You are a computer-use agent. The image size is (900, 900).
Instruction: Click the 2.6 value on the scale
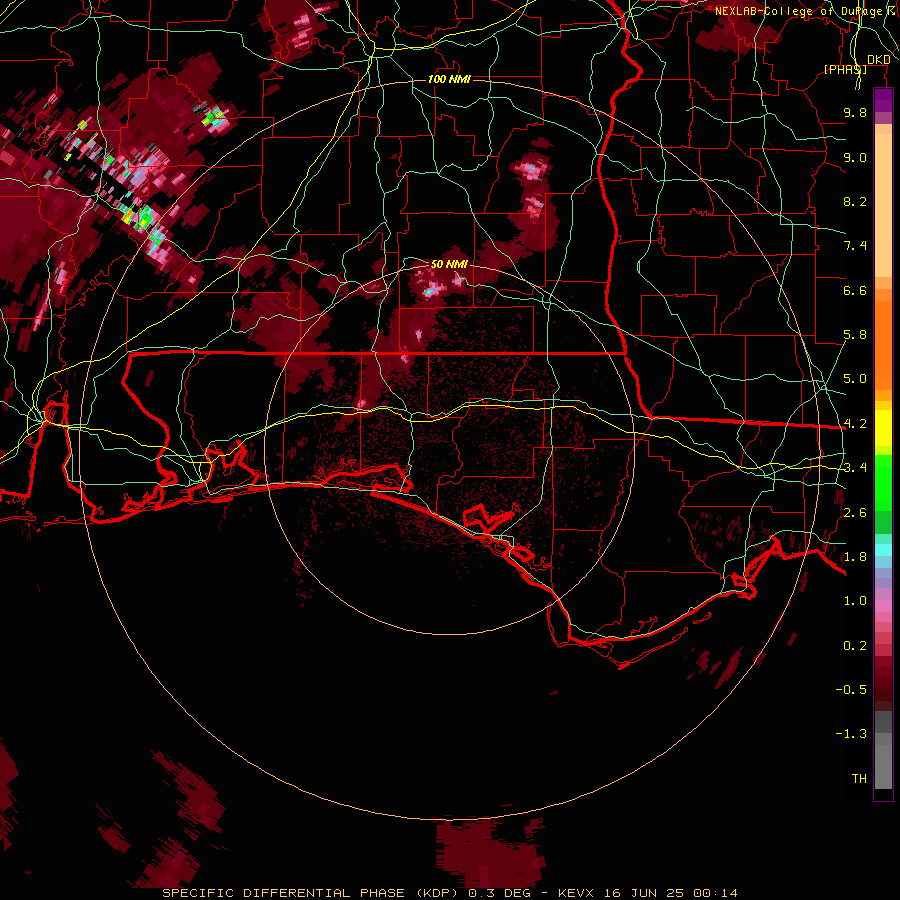click(x=855, y=513)
